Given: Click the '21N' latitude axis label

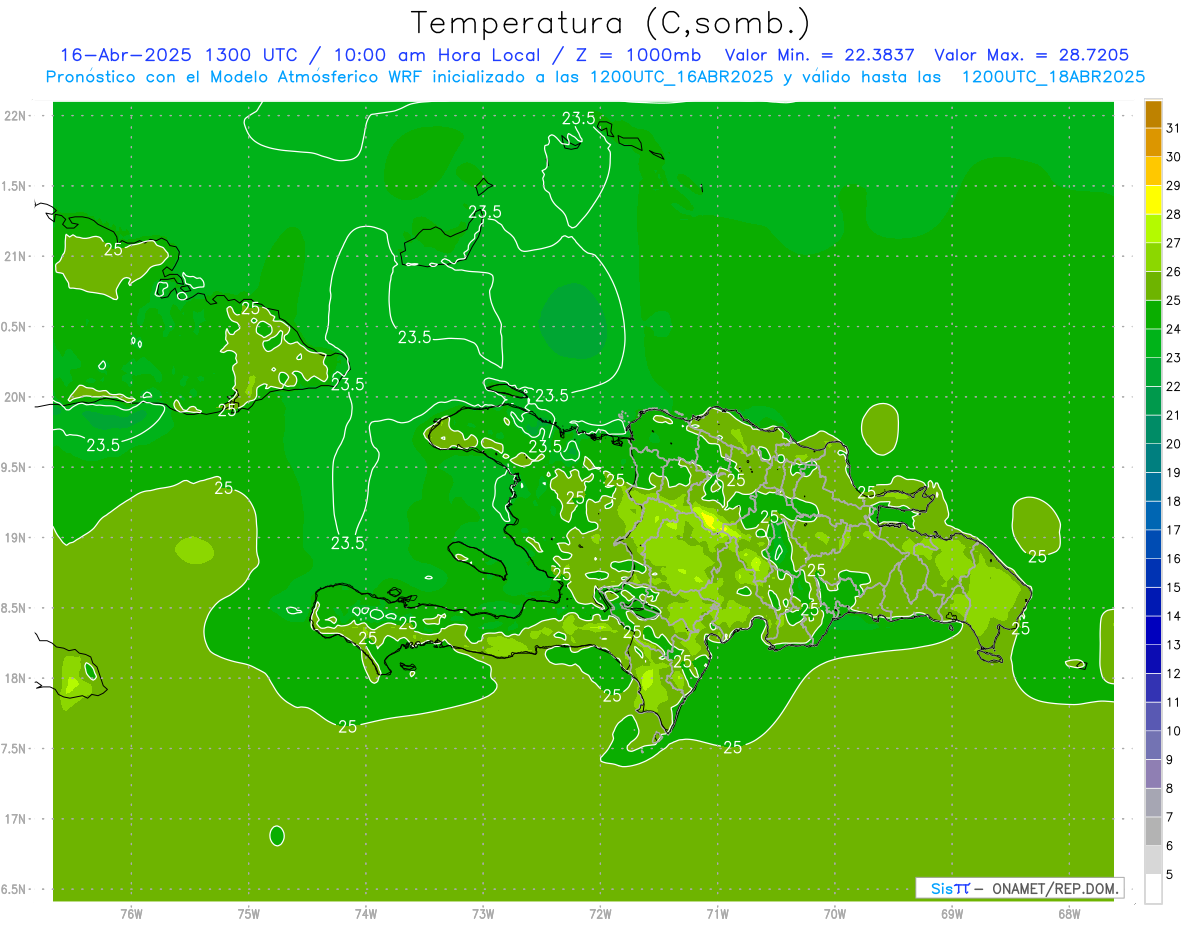Looking at the screenshot, I should tap(16, 256).
